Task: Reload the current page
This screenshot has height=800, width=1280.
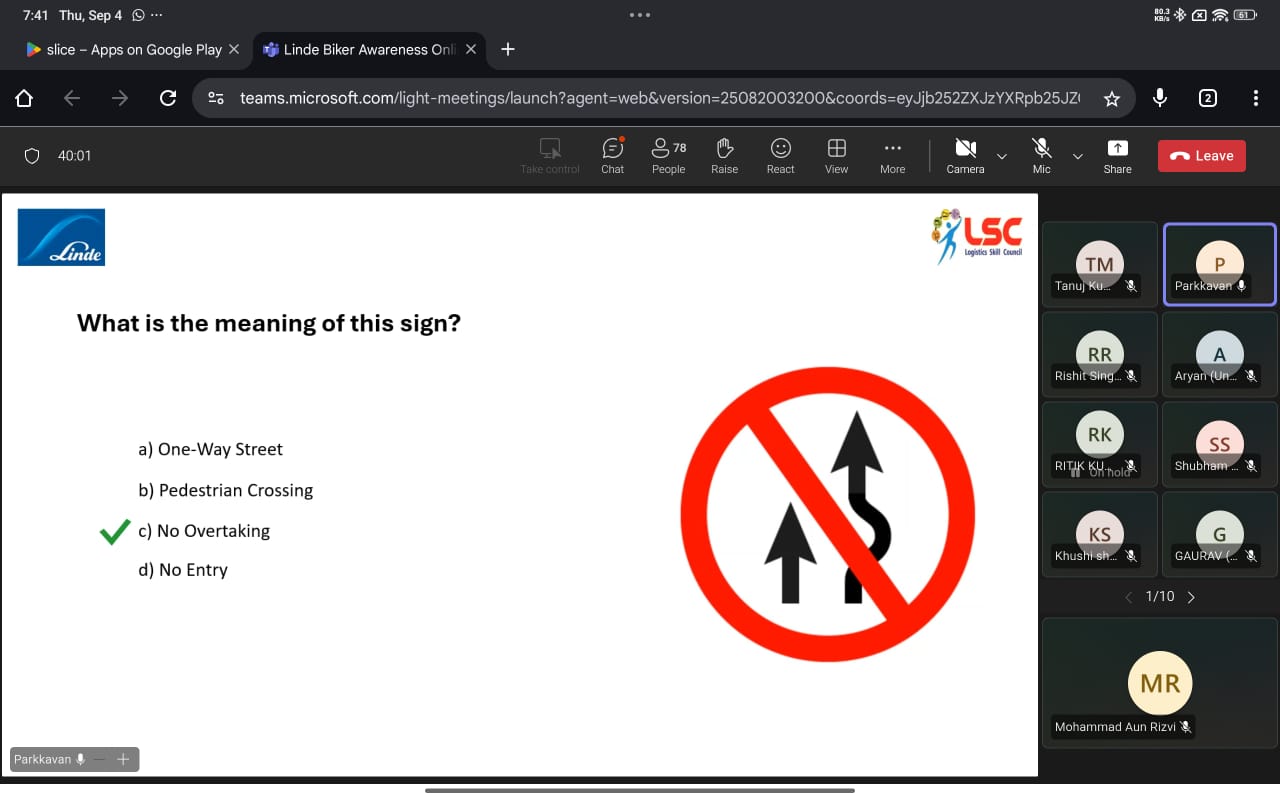Action: pyautogui.click(x=167, y=97)
